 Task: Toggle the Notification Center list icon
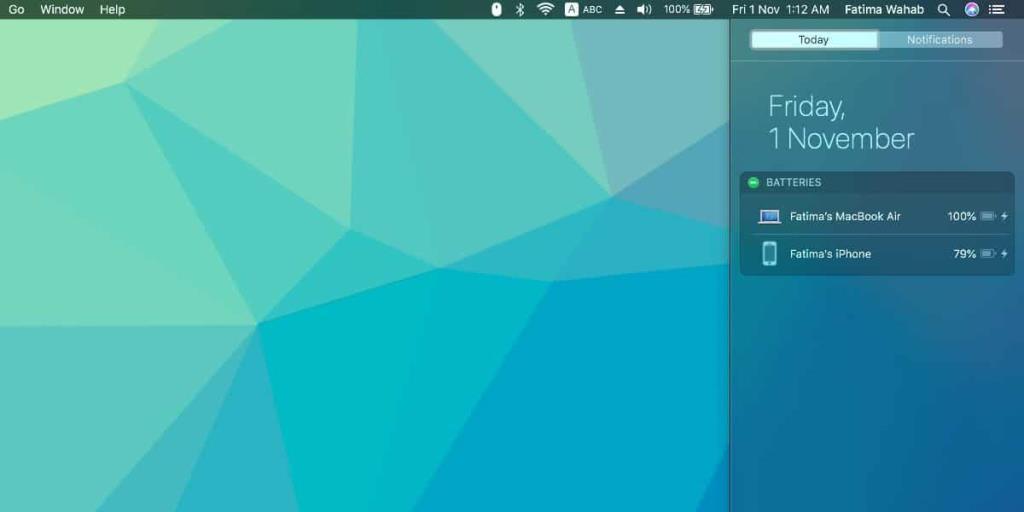(x=997, y=9)
